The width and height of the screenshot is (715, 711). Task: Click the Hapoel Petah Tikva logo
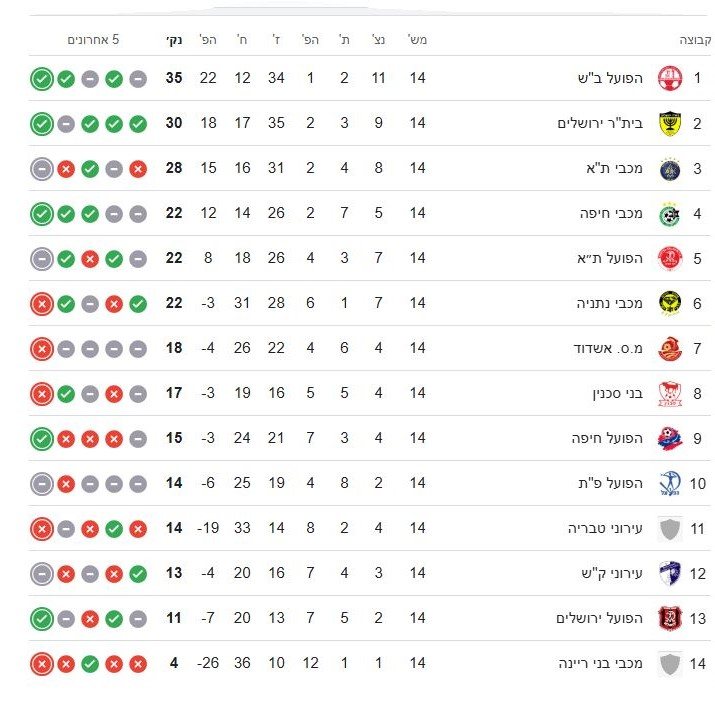[669, 483]
